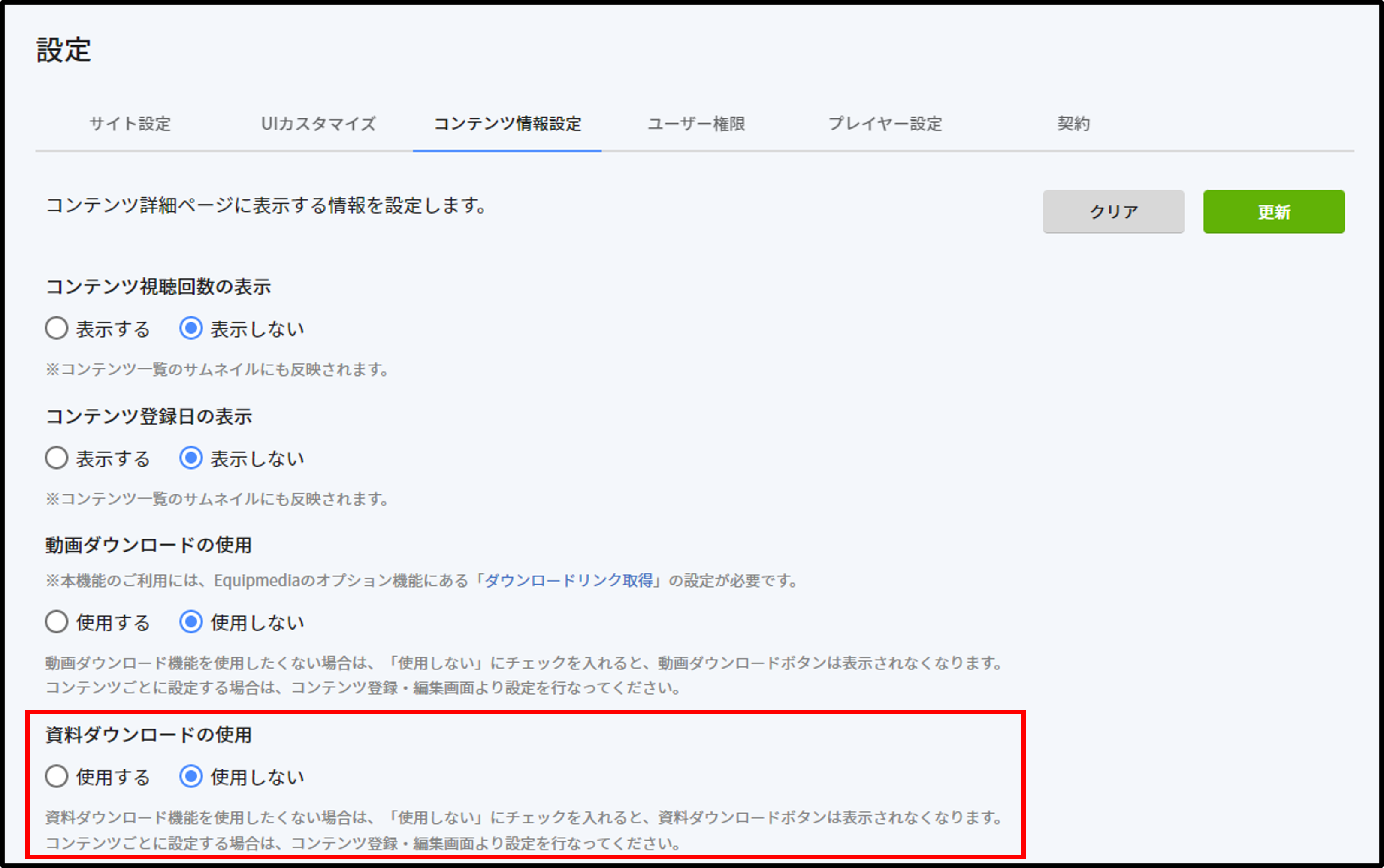
Task: Select the コンテンツ情報設定 tab
Action: pos(507,124)
